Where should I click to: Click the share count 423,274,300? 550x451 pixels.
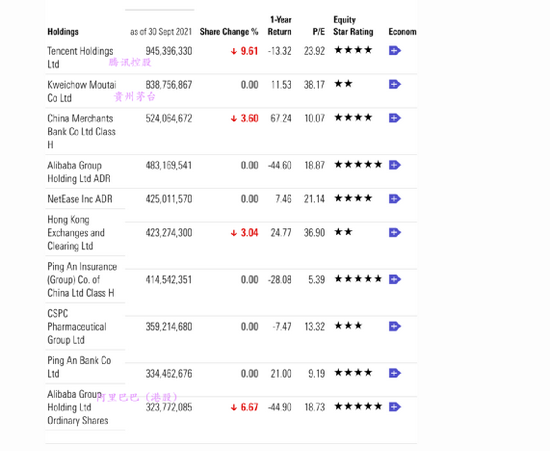169,233
